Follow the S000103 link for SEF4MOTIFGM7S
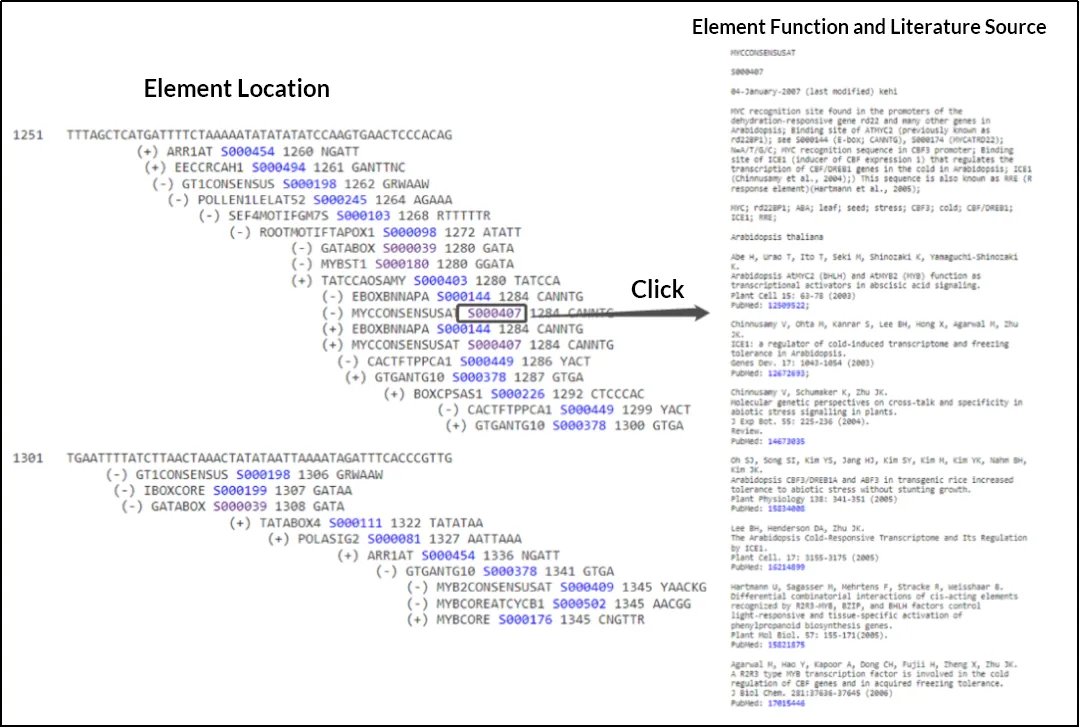 [363, 216]
